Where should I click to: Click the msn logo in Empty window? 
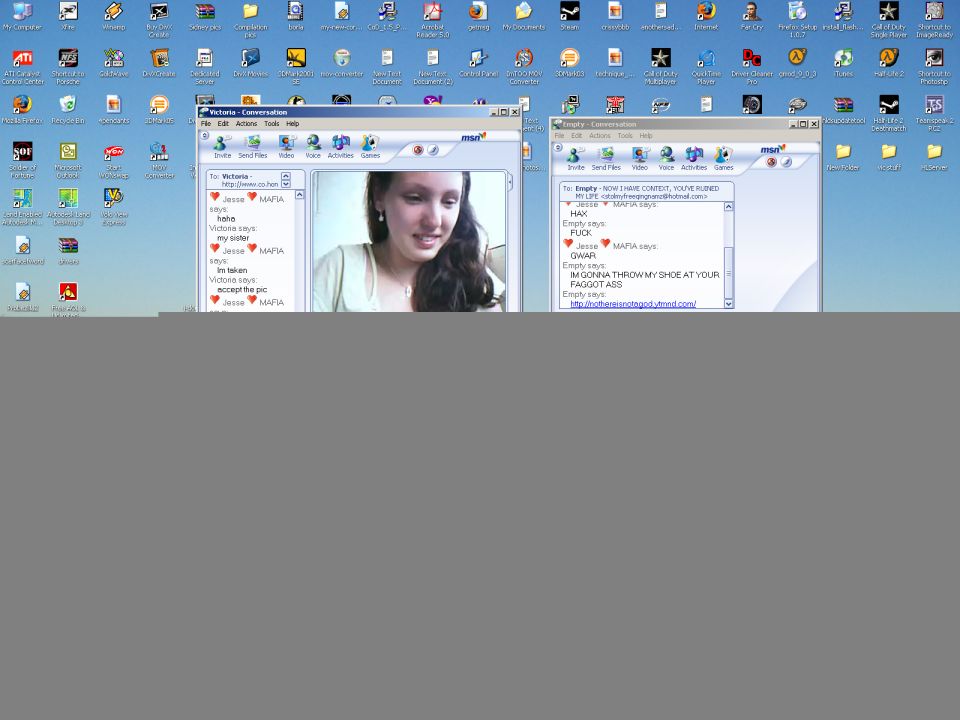pyautogui.click(x=772, y=149)
